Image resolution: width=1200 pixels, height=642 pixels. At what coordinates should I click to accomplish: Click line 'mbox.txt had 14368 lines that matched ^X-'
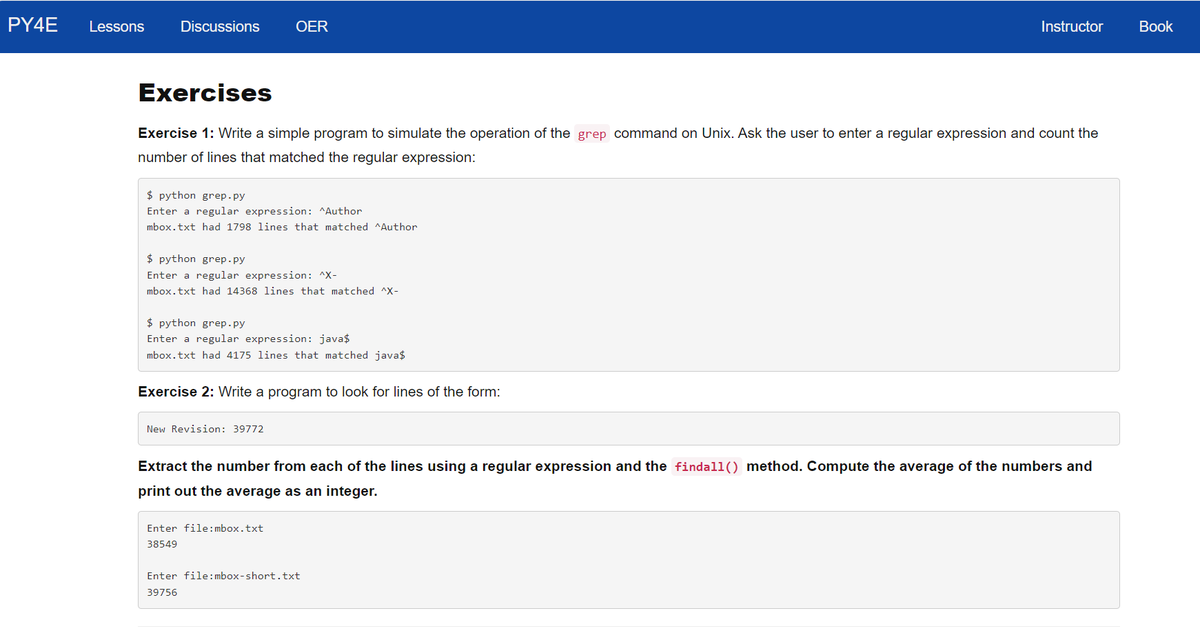coord(273,291)
